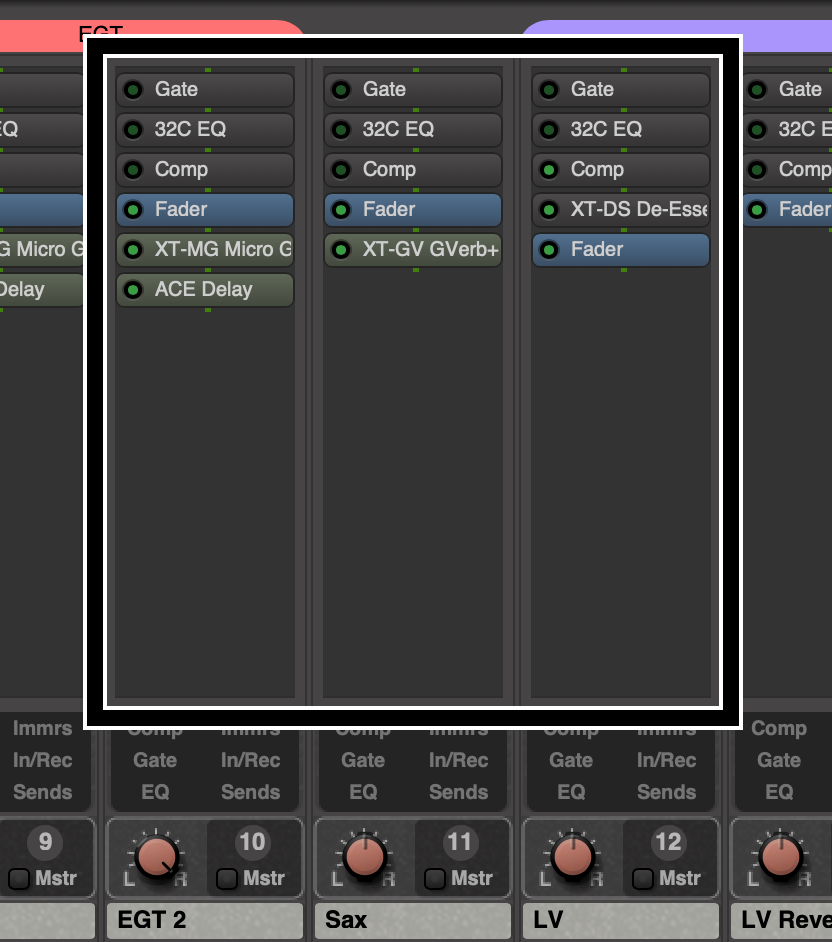Show the Sends section on Sax strip
The width and height of the screenshot is (832, 942).
pyautogui.click(x=458, y=792)
